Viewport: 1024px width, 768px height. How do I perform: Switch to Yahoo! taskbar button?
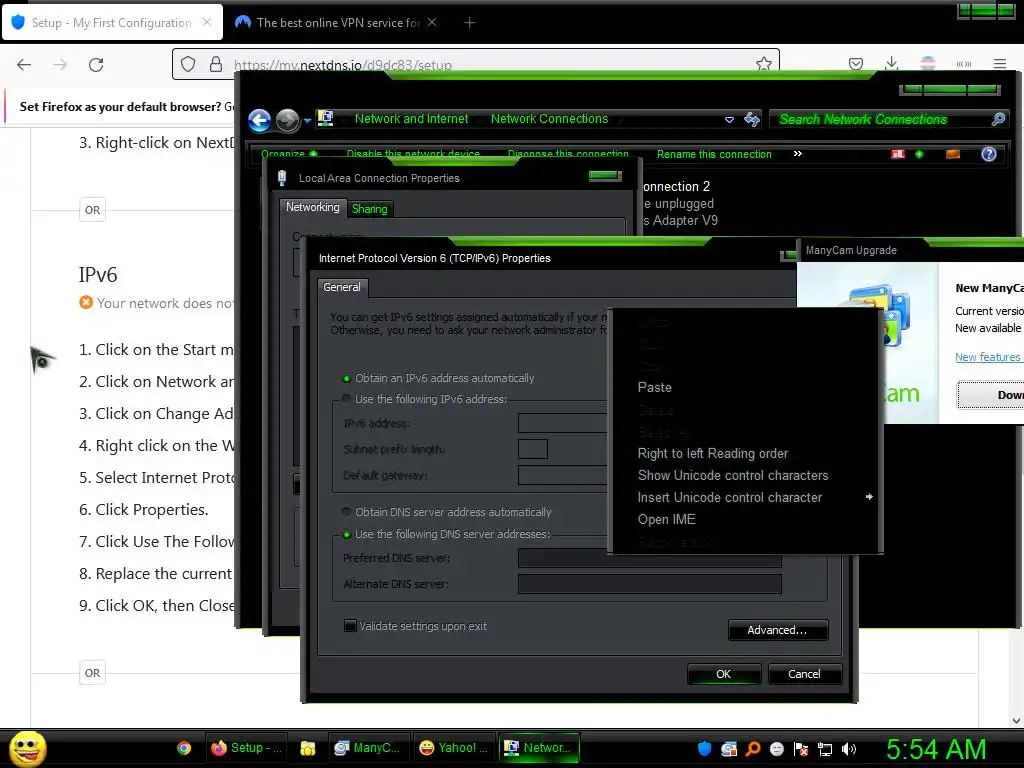[x=453, y=748]
